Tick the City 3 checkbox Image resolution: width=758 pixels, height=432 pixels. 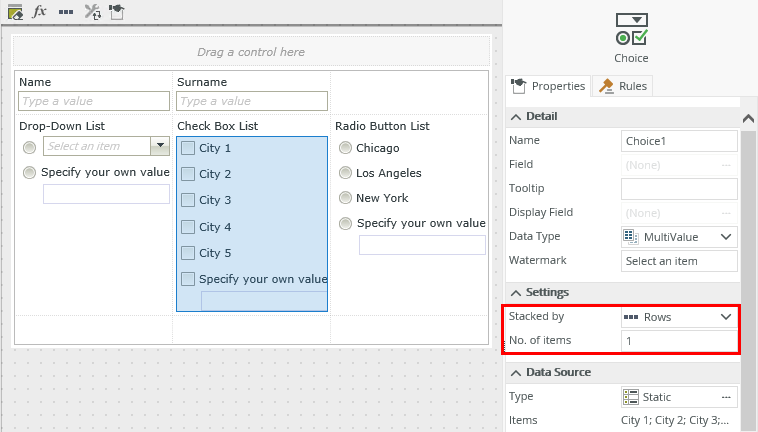188,200
